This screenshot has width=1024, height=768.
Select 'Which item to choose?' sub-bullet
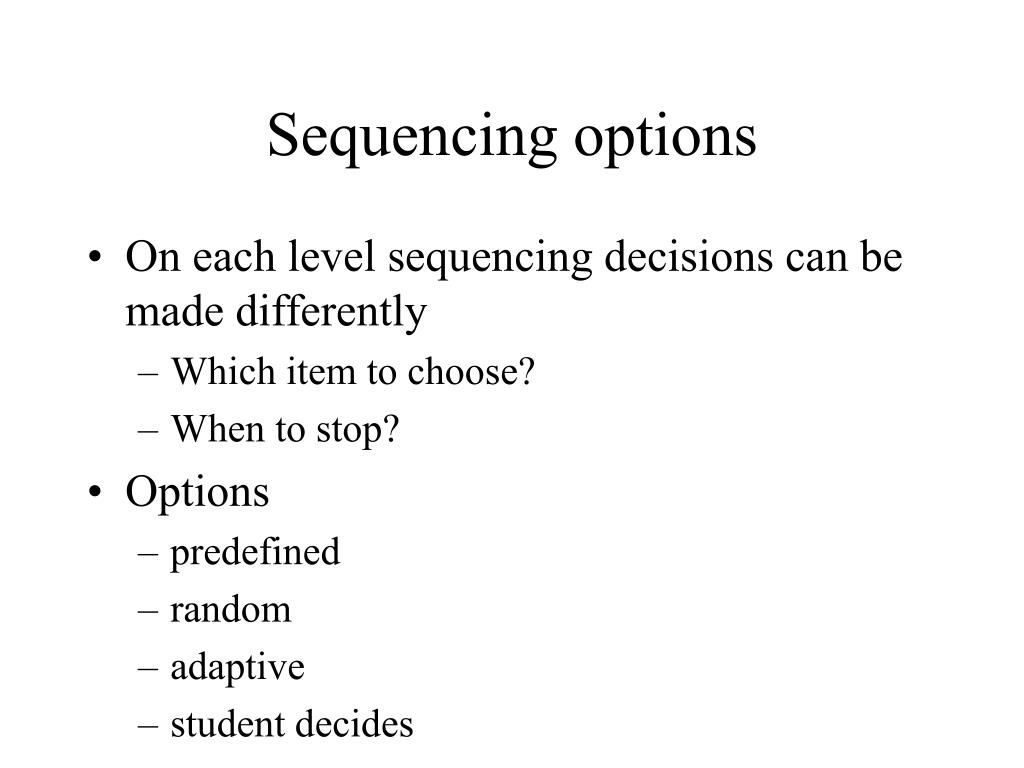353,372
